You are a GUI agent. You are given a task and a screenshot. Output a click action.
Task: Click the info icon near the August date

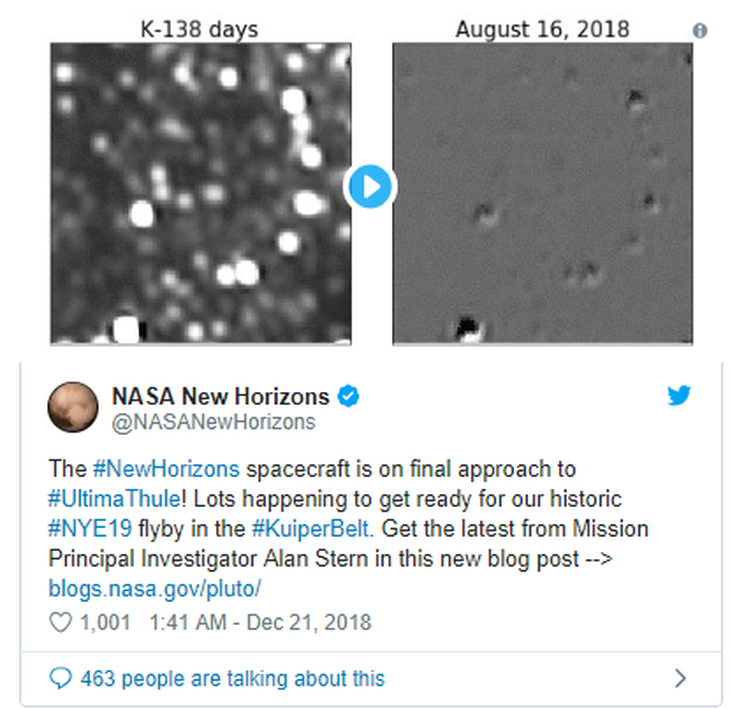pyautogui.click(x=700, y=31)
